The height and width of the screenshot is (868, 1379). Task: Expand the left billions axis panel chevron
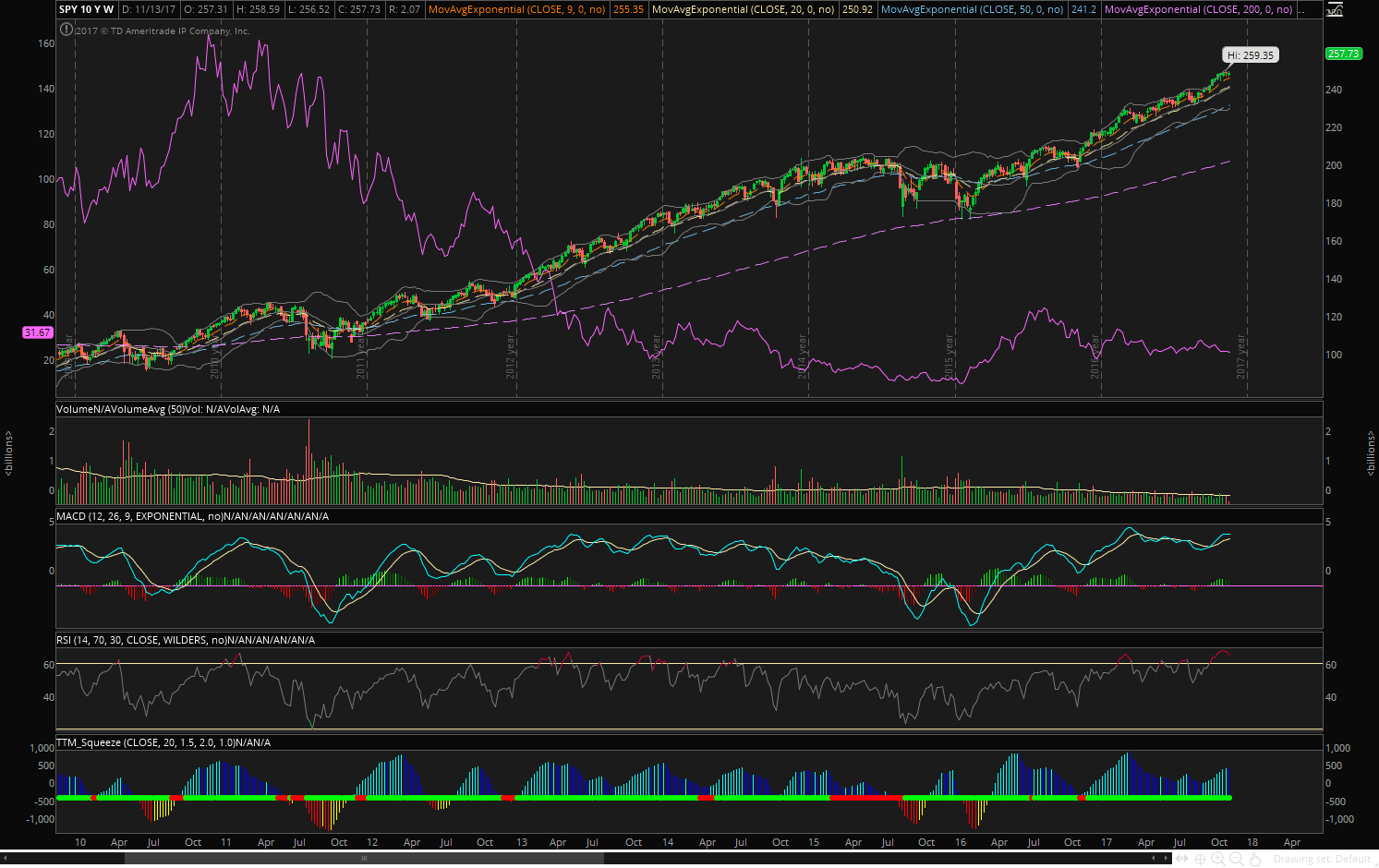pyautogui.click(x=7, y=451)
